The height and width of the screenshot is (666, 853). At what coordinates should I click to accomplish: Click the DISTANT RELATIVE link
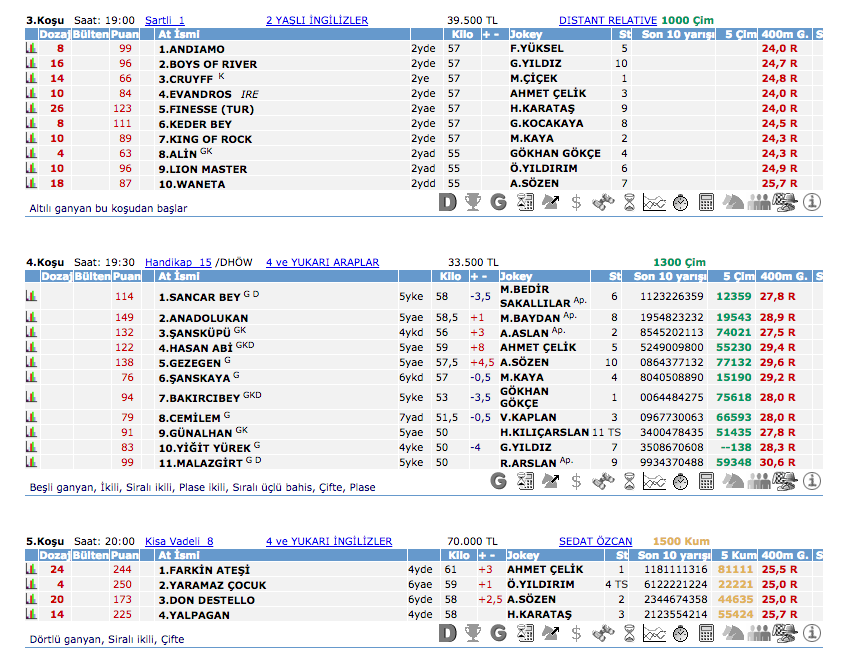(607, 20)
